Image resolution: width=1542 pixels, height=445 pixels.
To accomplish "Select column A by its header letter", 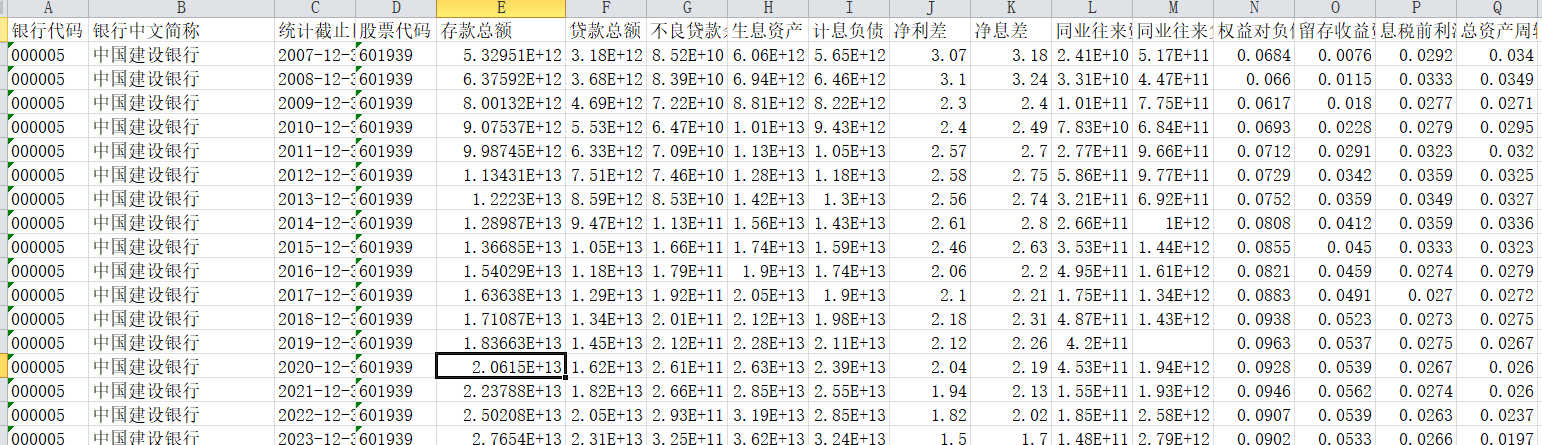I will click(48, 9).
